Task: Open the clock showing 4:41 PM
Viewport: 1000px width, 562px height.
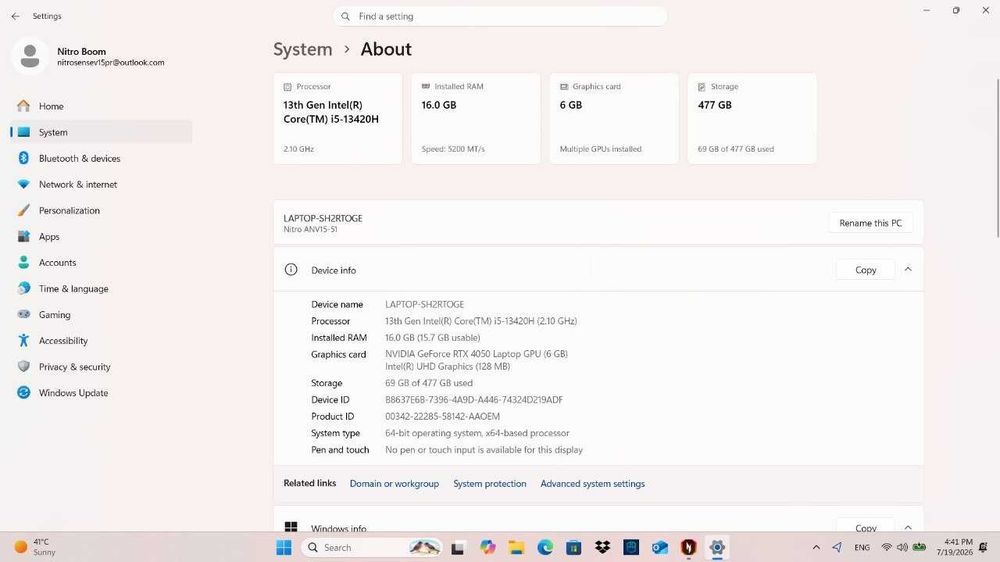Action: [x=955, y=547]
